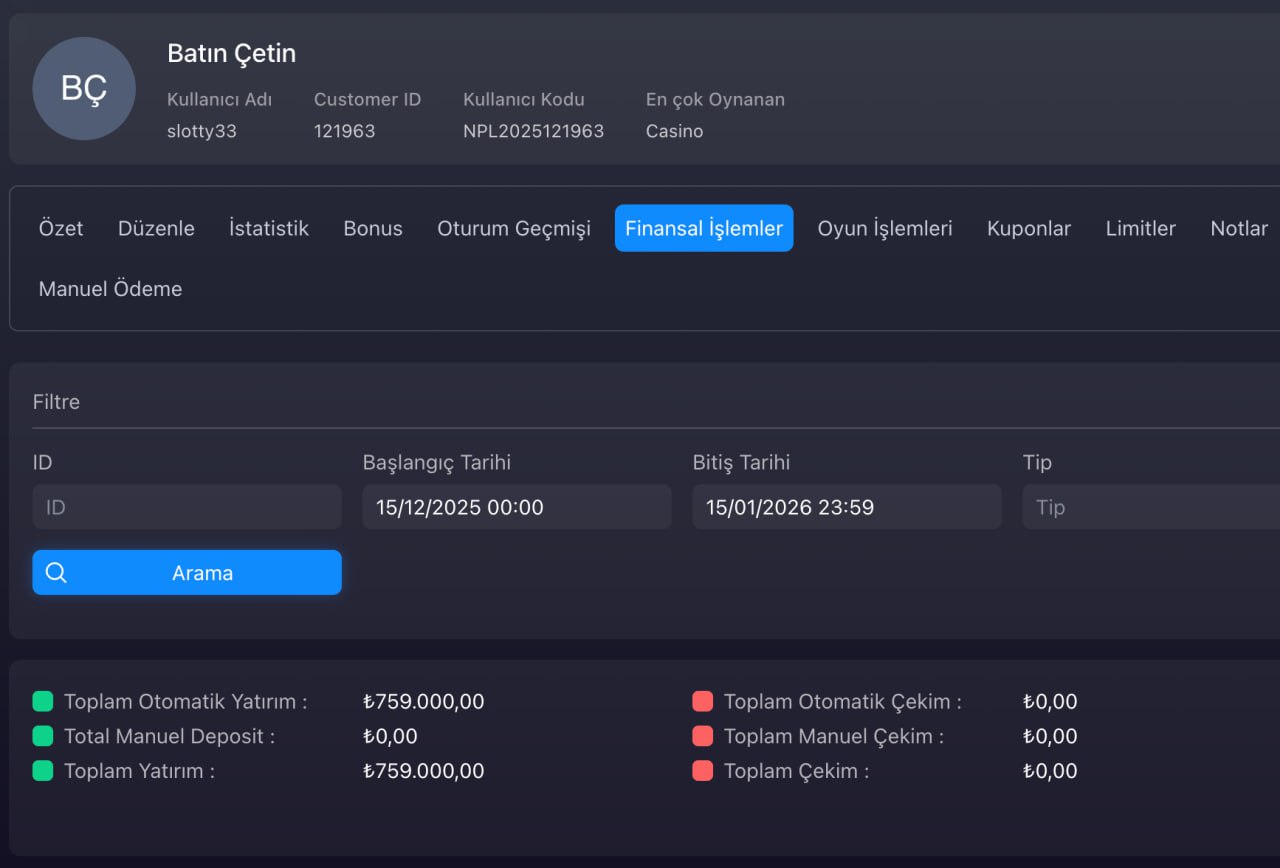Go to the İstatistik tab
1280x868 pixels.
269,228
